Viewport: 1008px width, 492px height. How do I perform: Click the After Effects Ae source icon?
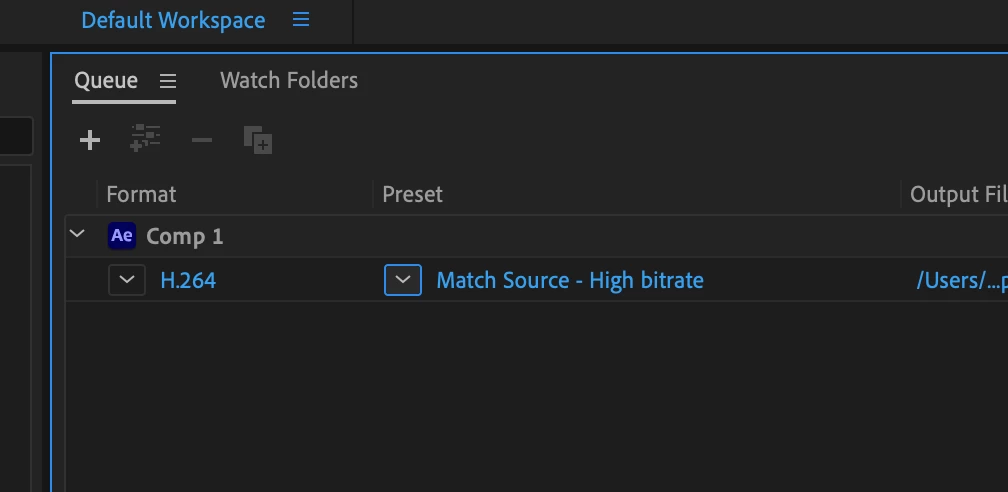(122, 236)
